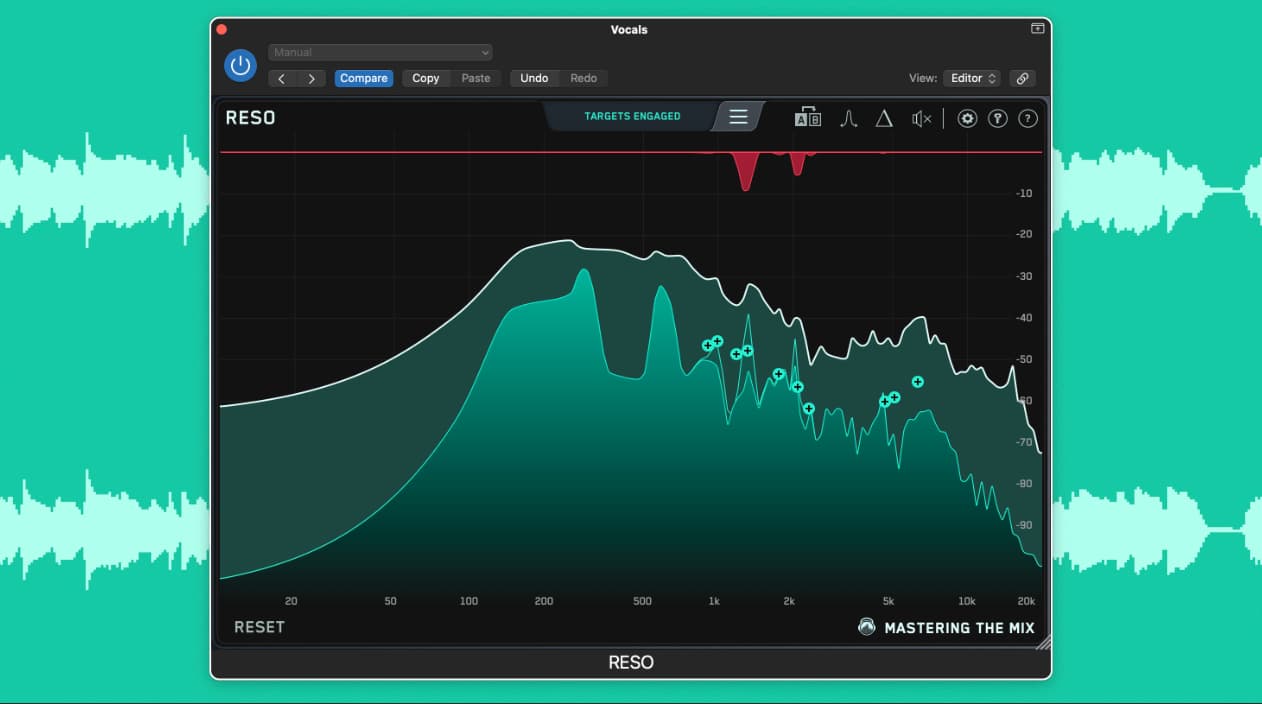Click the Mastering The Mix logo

pyautogui.click(x=946, y=627)
